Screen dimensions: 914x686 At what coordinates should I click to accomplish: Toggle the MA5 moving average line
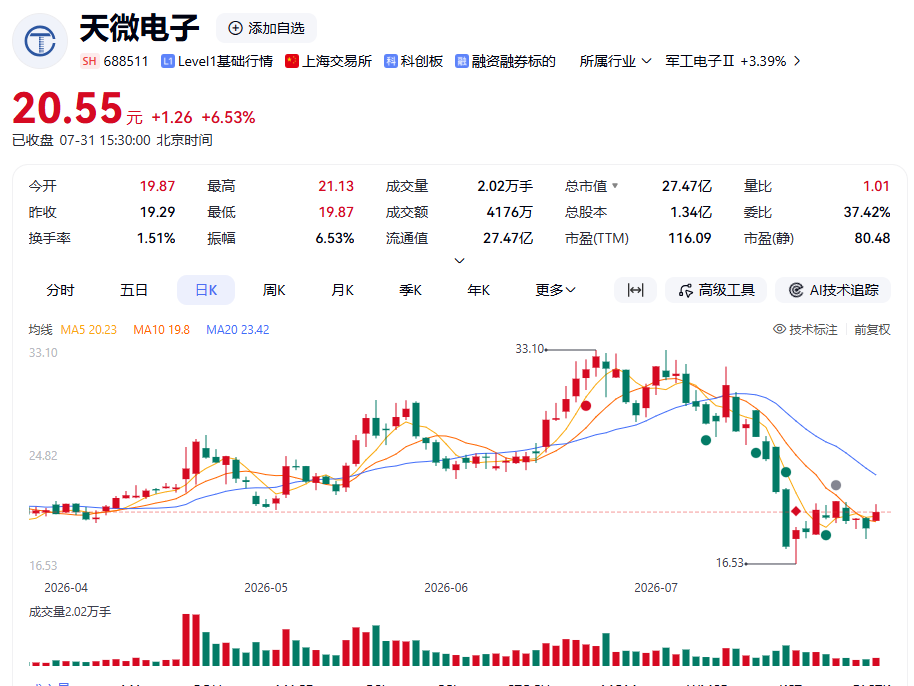coord(89,330)
